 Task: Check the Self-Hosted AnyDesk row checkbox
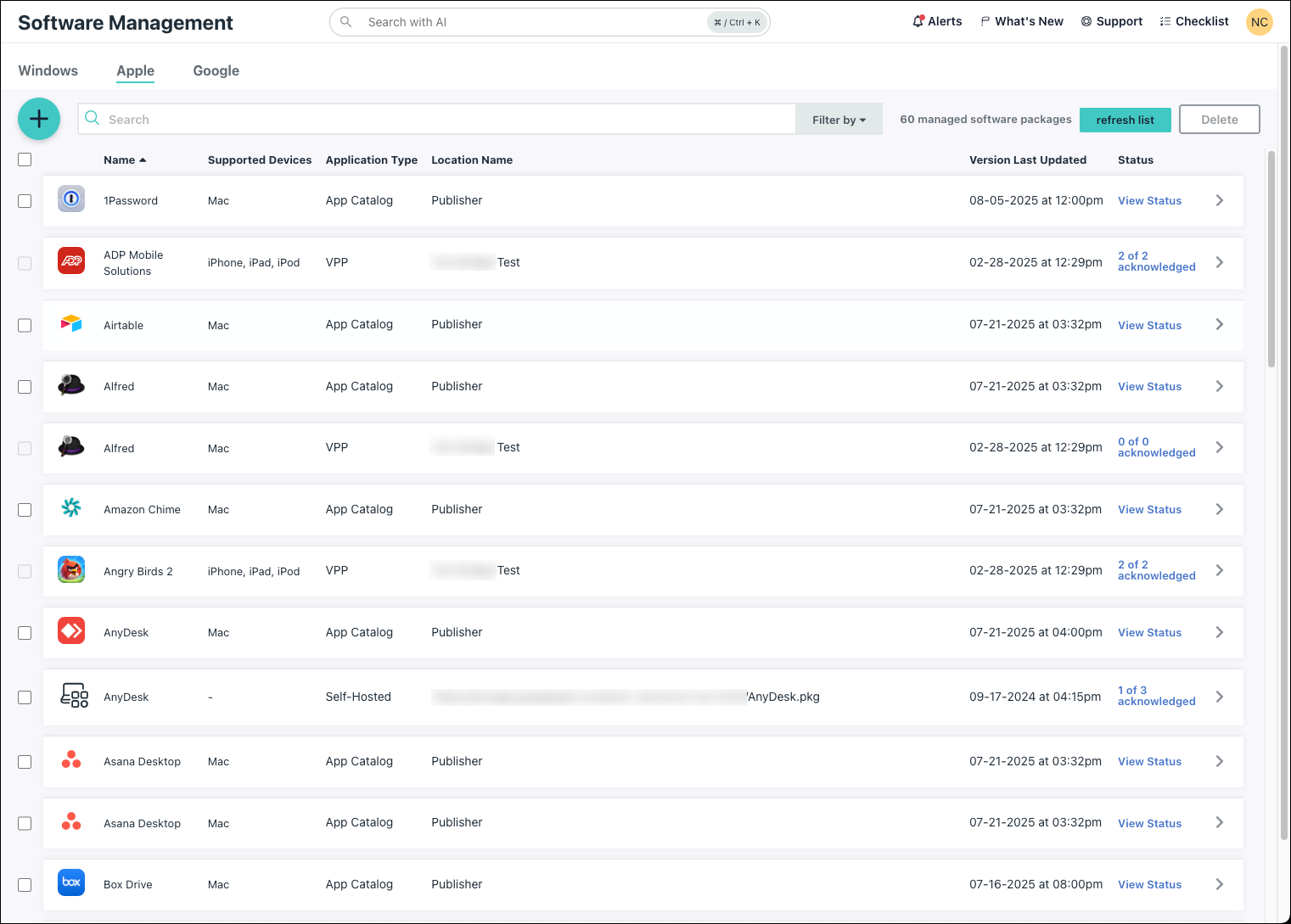(x=25, y=697)
